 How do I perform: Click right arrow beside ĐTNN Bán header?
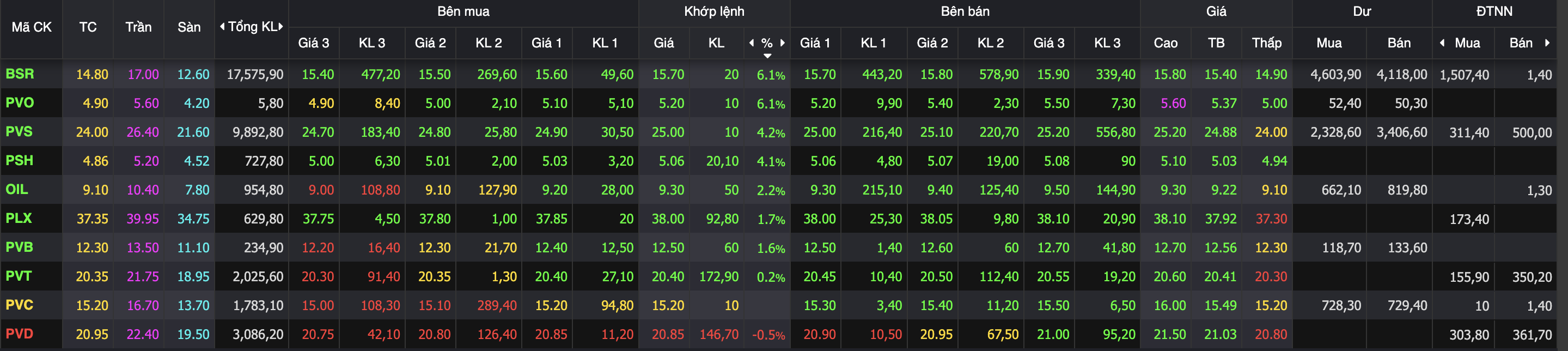[1547, 43]
